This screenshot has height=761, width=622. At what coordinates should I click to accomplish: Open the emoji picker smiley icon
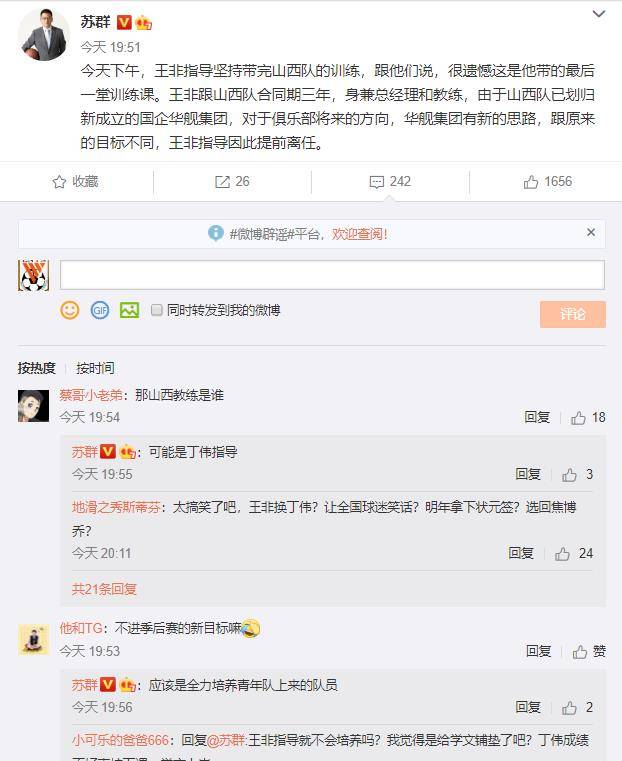click(x=69, y=310)
